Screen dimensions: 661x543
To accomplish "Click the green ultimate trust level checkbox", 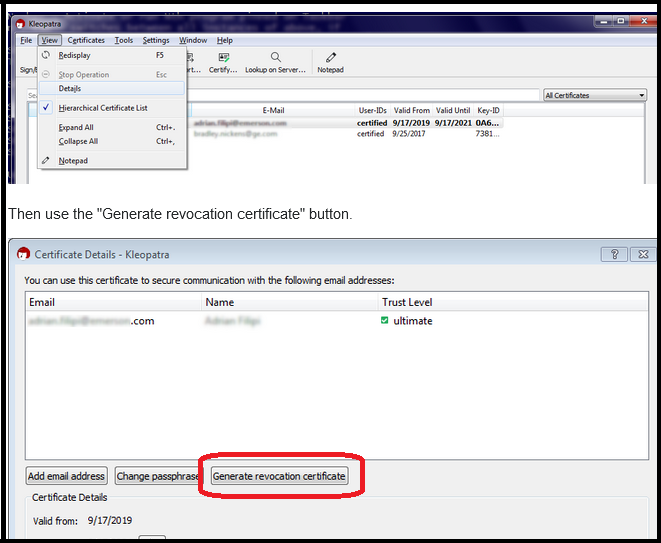I will point(384,320).
